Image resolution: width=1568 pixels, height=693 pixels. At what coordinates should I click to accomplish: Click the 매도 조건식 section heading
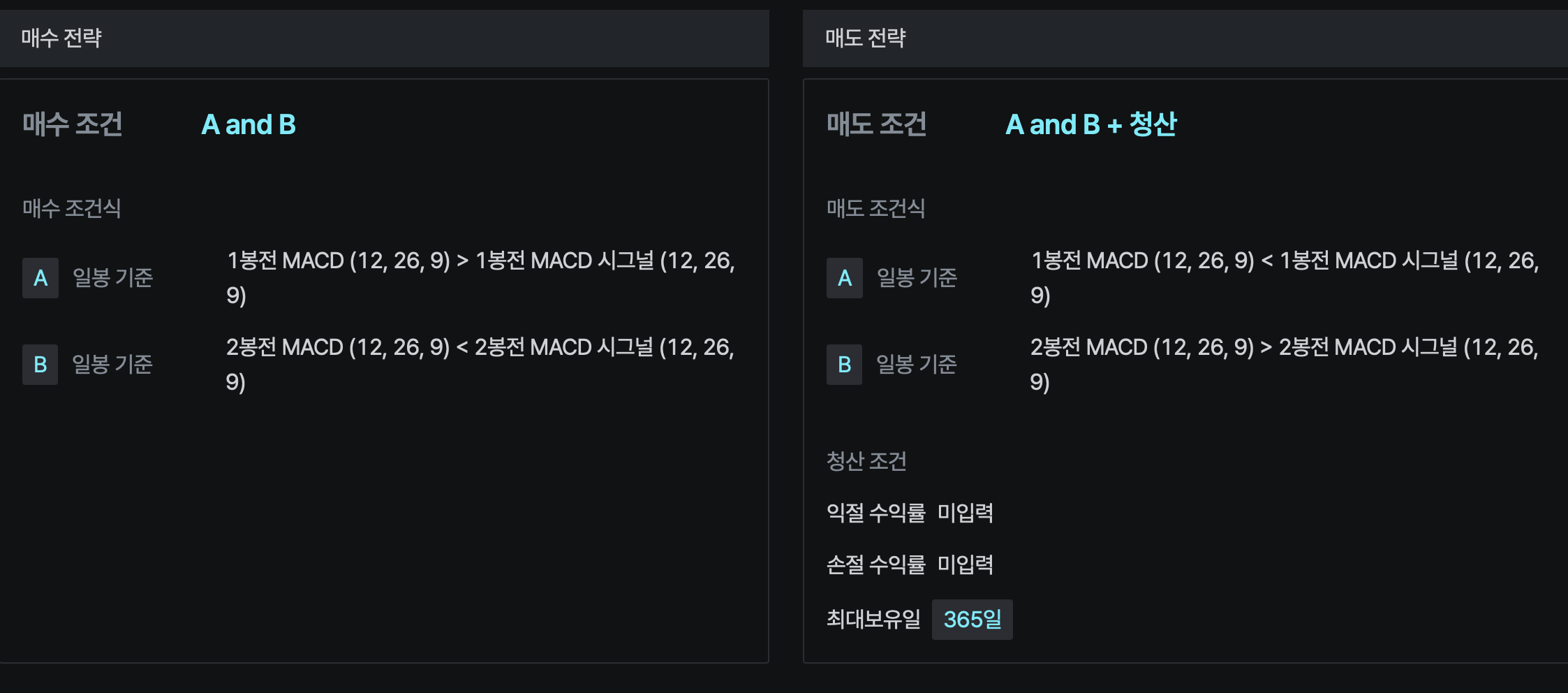click(875, 208)
